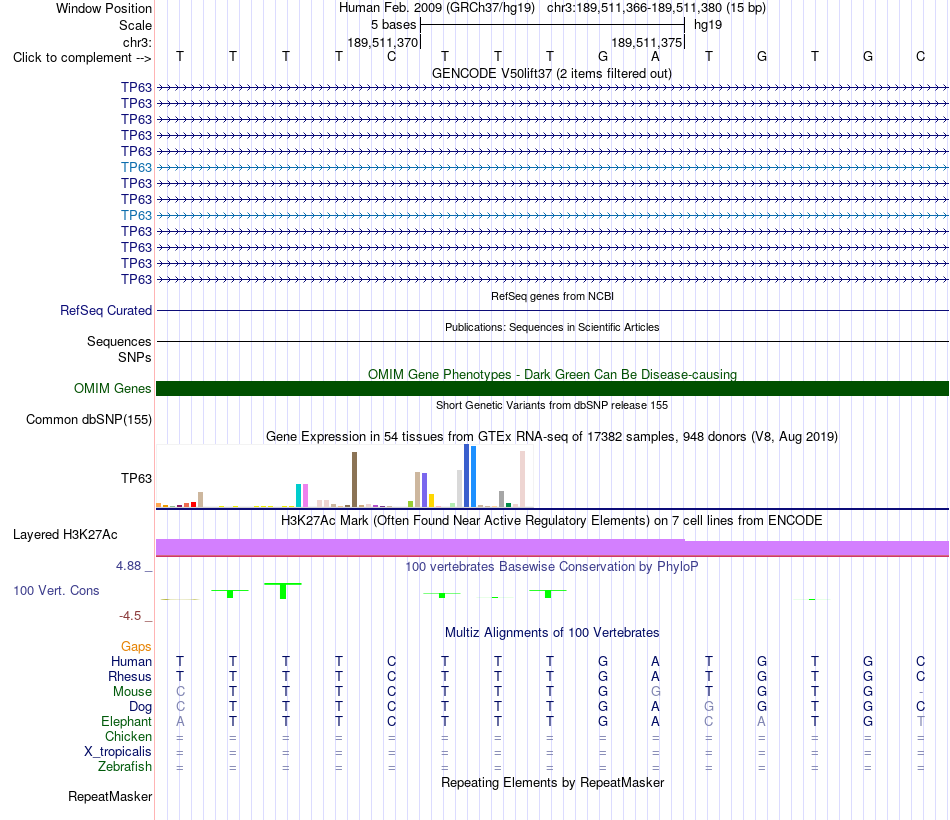
Task: Click the '100 Vert. Cons' label
Action: pyautogui.click(x=56, y=590)
